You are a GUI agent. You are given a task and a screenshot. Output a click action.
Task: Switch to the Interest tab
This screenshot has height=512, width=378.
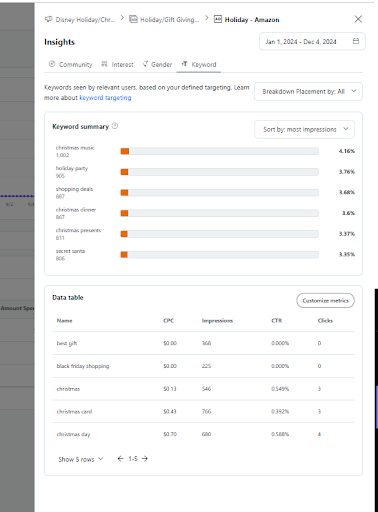[117, 64]
